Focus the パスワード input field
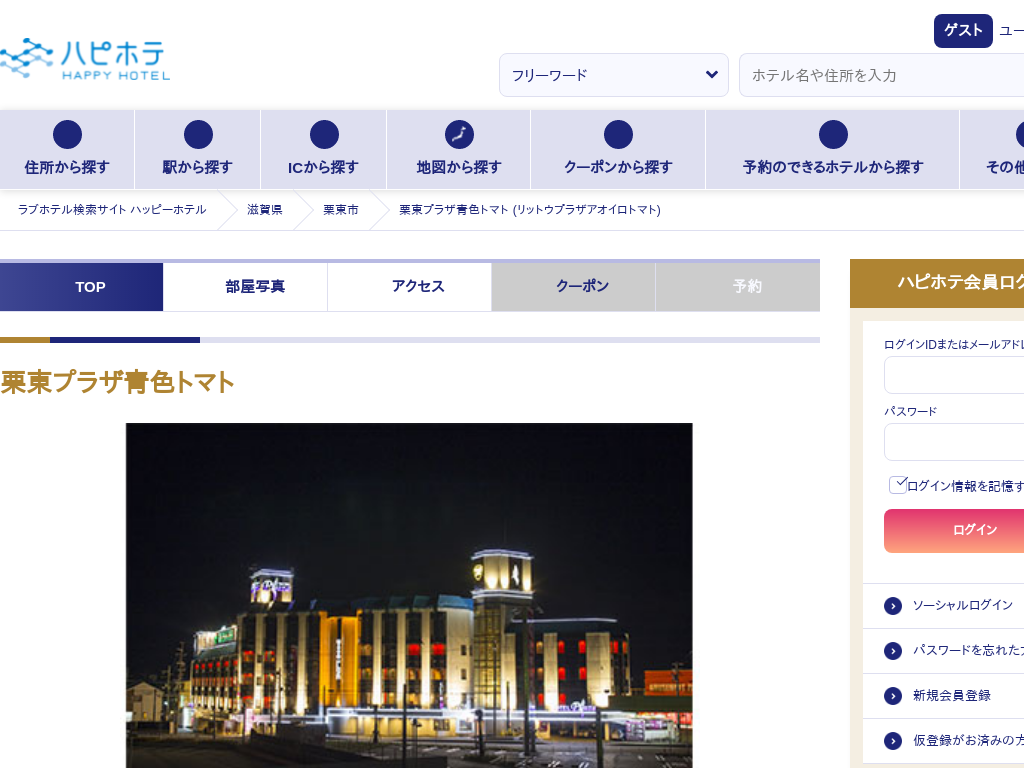The height and width of the screenshot is (768, 1024). click(x=954, y=442)
